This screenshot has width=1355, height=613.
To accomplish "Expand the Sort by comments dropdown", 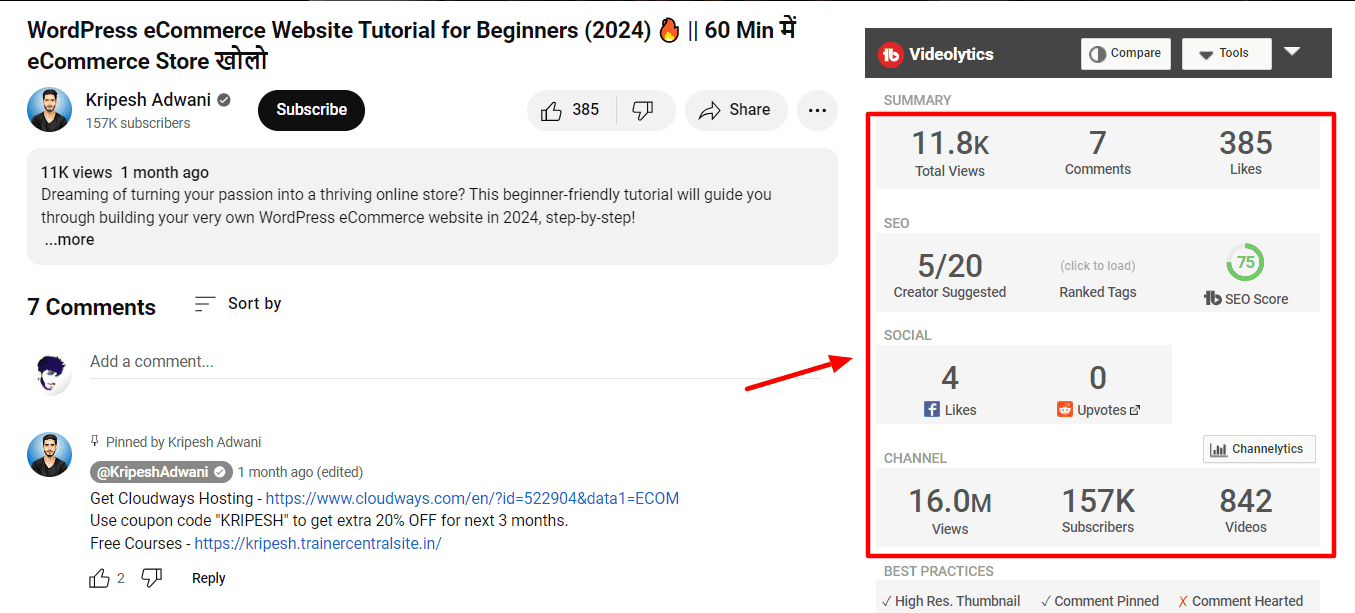I will pyautogui.click(x=238, y=303).
